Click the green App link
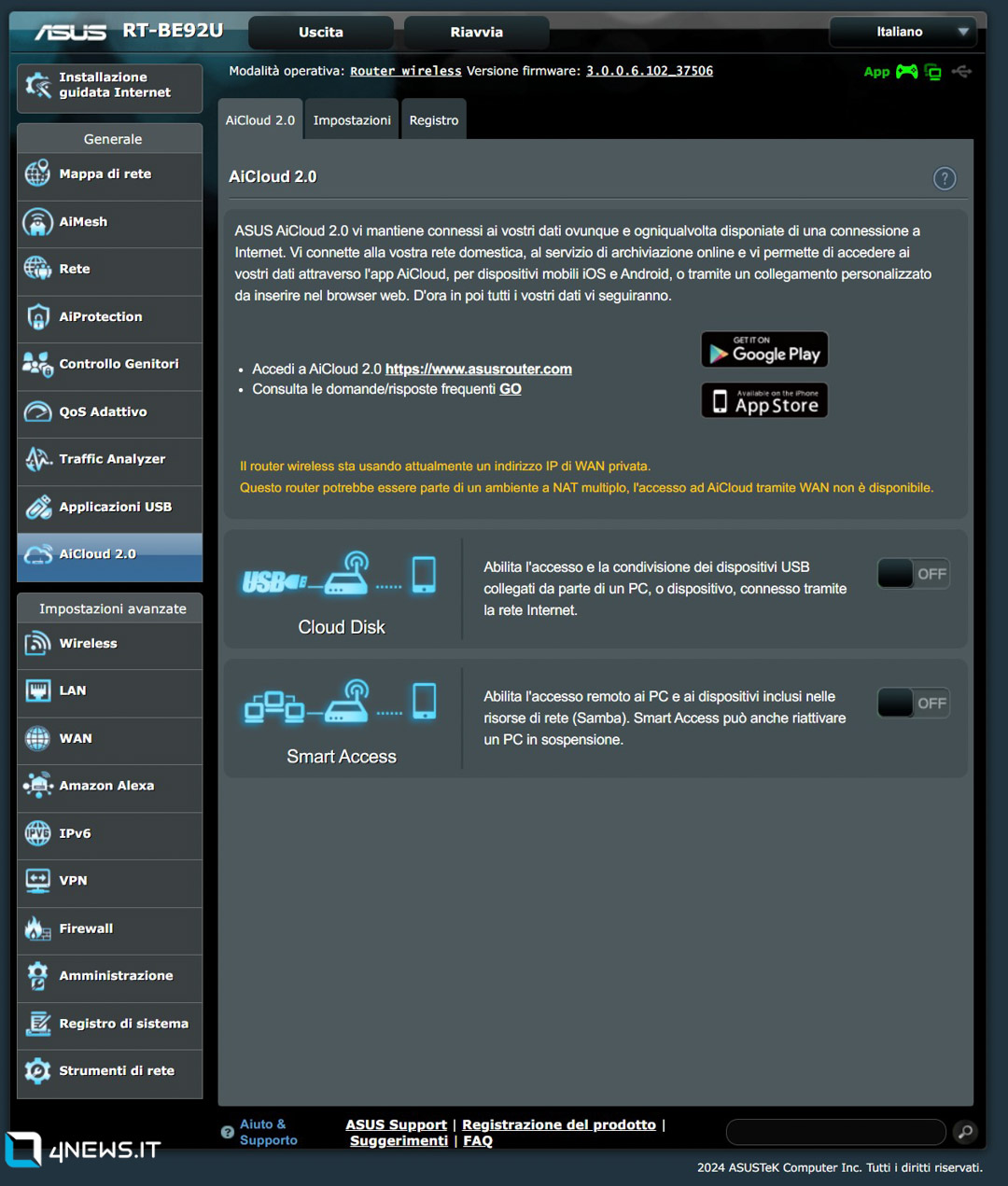 [876, 72]
